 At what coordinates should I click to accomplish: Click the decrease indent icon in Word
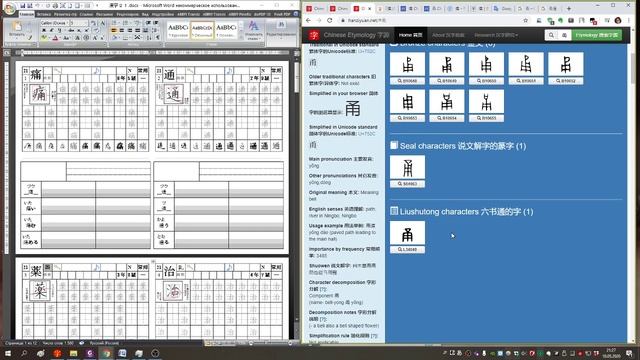pyautogui.click(x=148, y=23)
